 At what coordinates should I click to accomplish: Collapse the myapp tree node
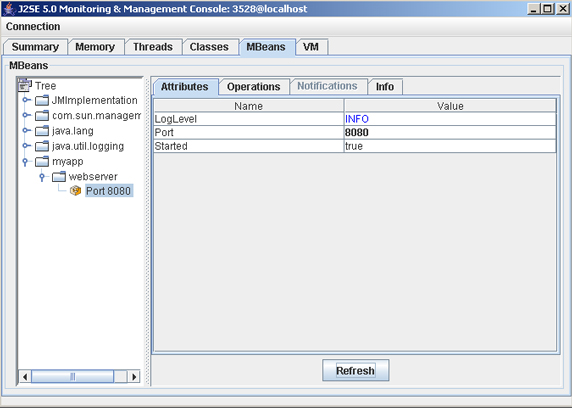pyautogui.click(x=25, y=161)
